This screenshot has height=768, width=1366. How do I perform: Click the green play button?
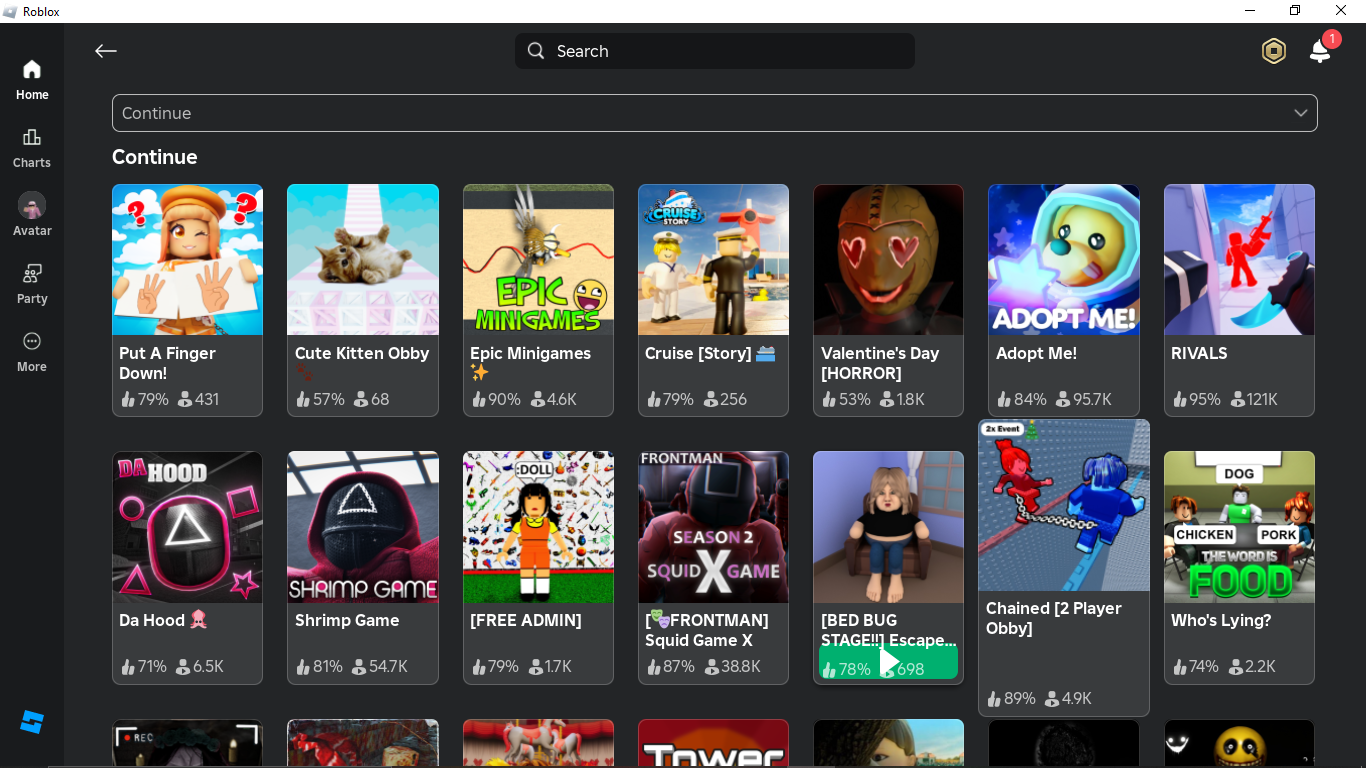tap(888, 662)
